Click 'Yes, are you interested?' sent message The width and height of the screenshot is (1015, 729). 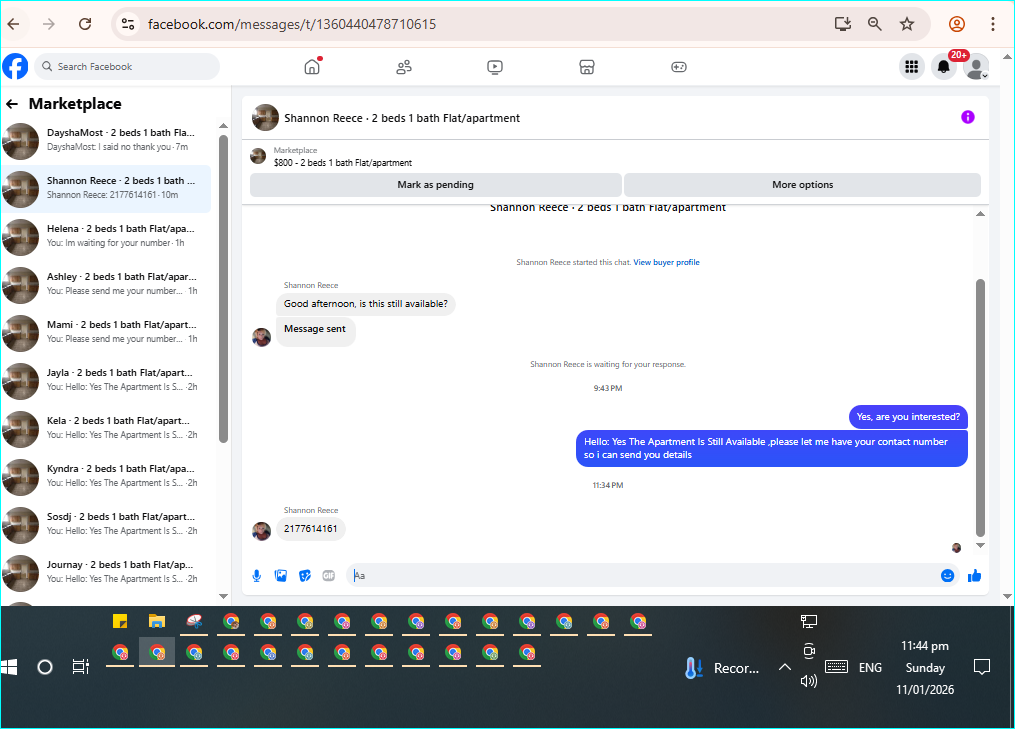[908, 417]
